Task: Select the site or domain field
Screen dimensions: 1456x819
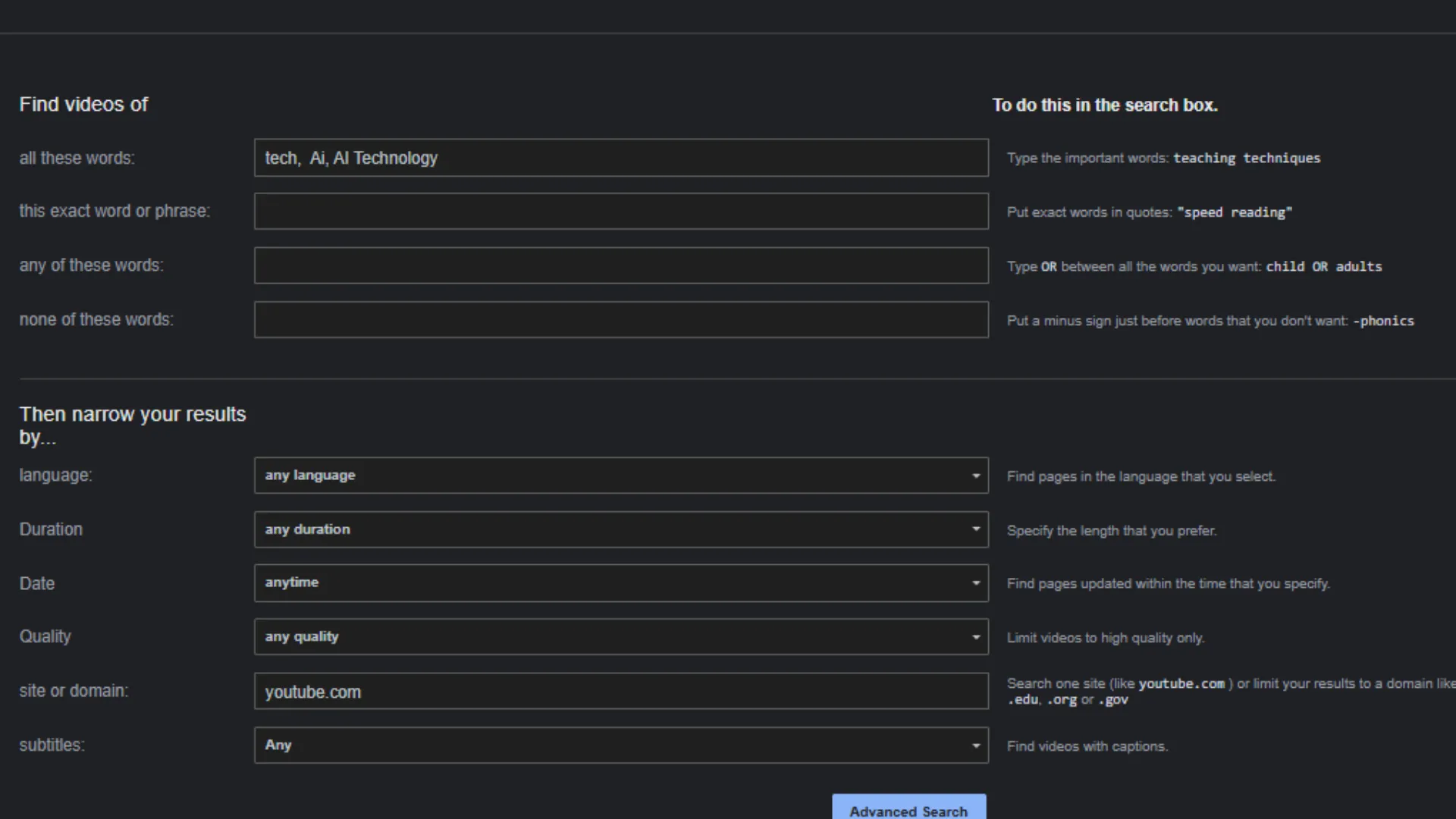Action: click(620, 691)
